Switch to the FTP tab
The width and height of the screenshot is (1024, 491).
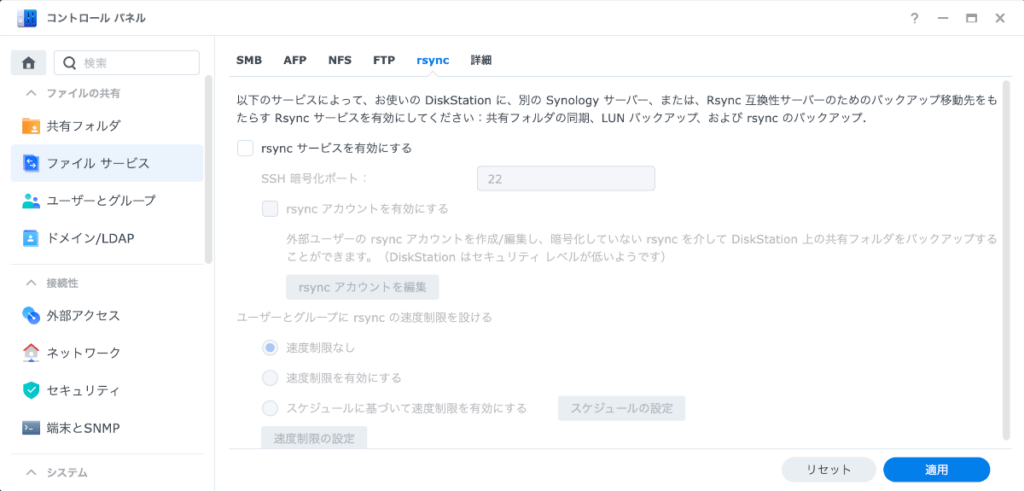point(384,60)
